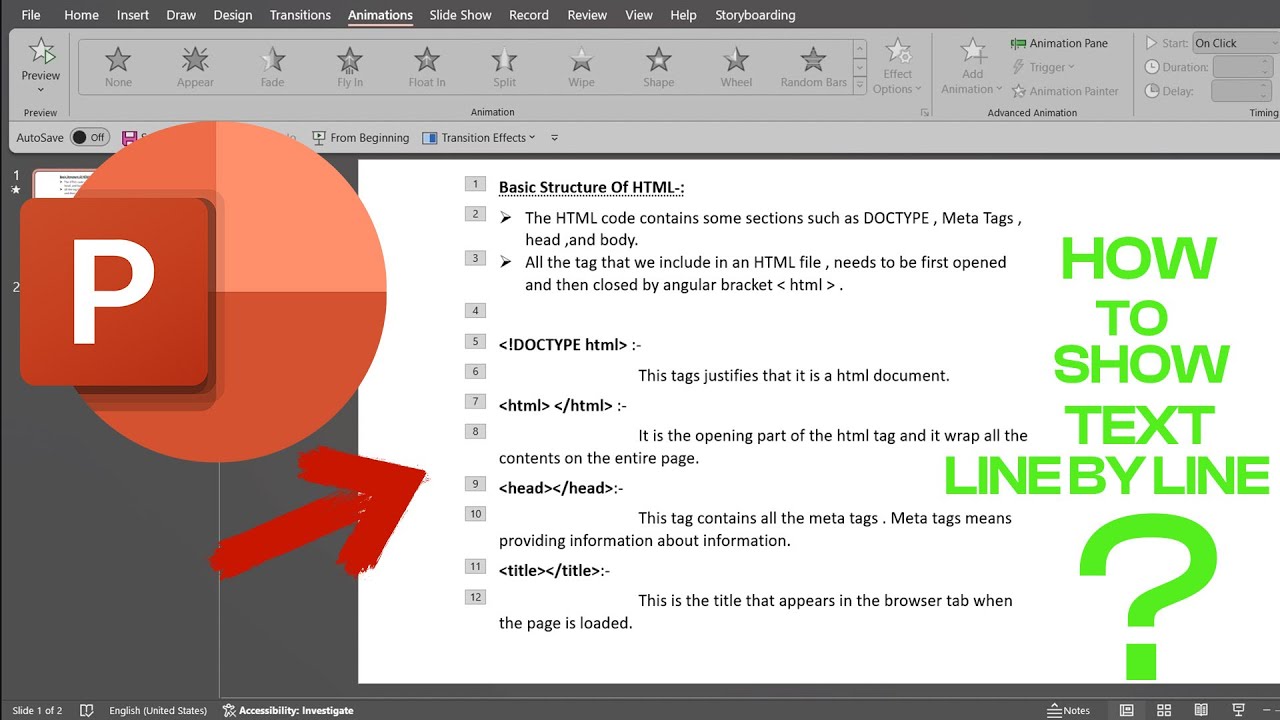Switch to the Slide Show tab
This screenshot has width=1280, height=720.
461,15
